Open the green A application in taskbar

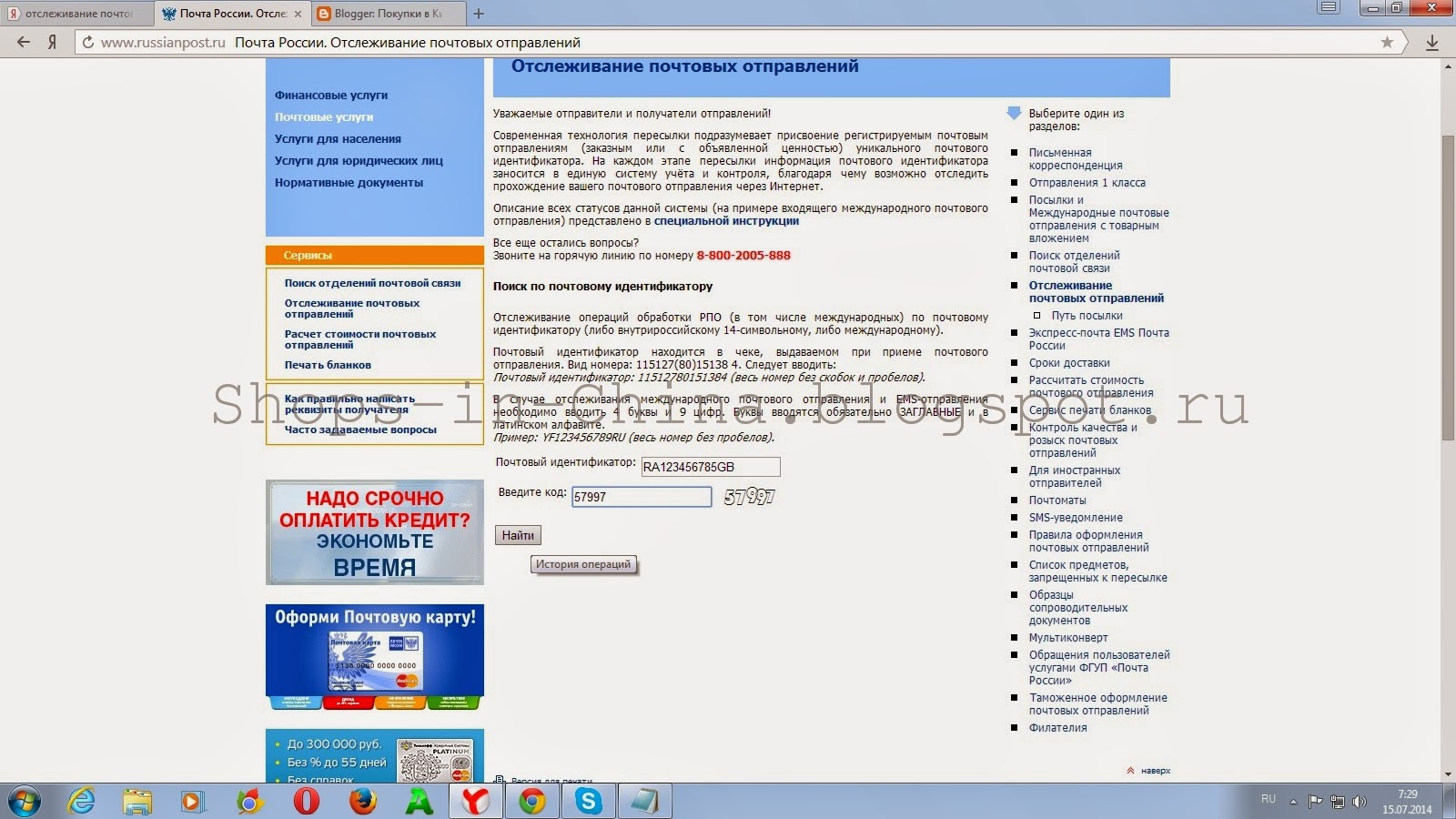coord(420,801)
